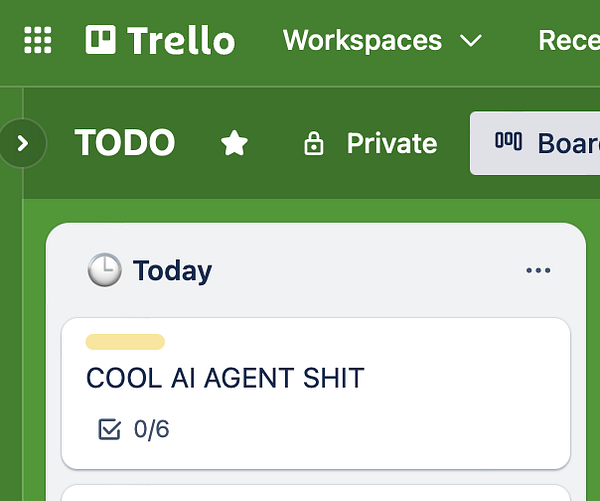Click the Trello wordmark text
Image resolution: width=600 pixels, height=501 pixels.
point(181,40)
